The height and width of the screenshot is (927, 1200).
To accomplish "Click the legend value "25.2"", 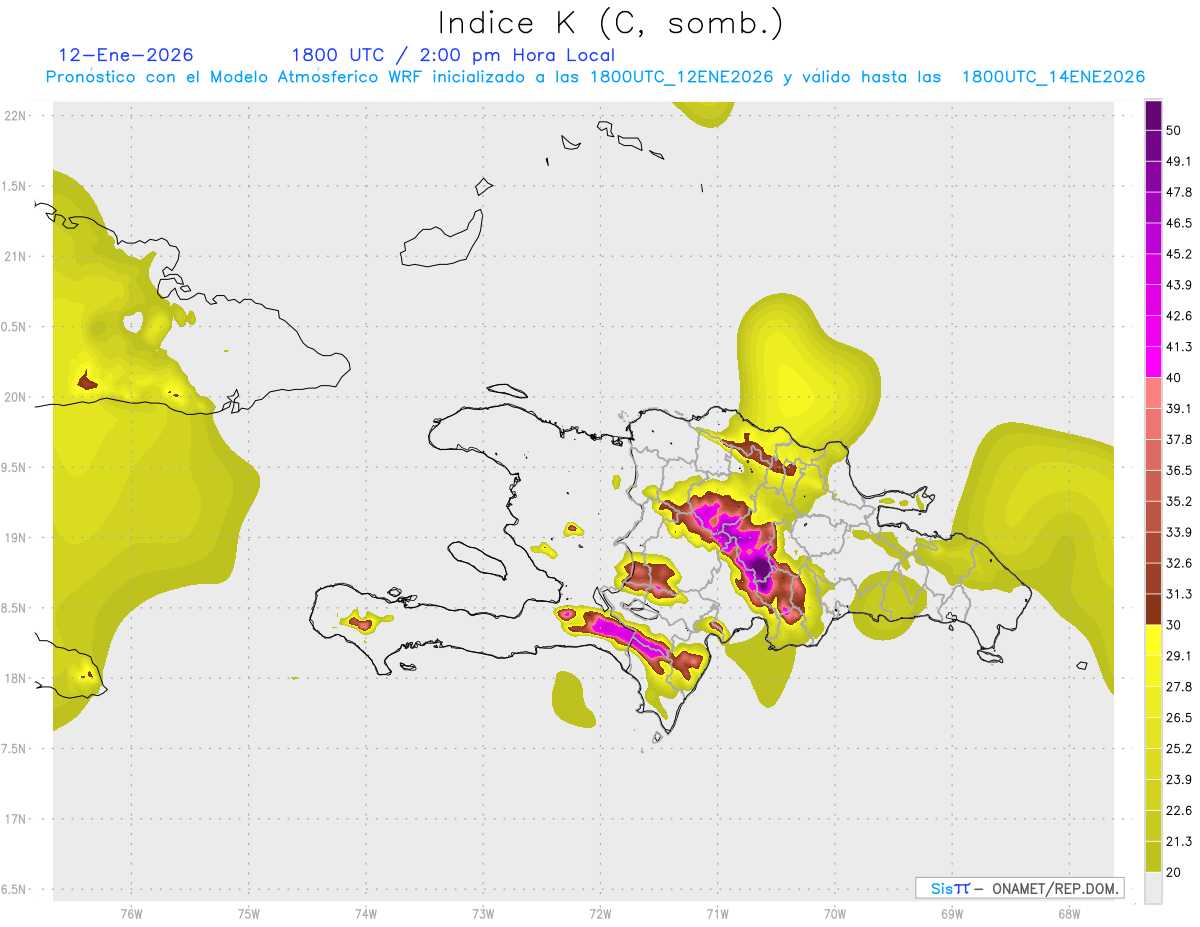I will (x=1179, y=749).
